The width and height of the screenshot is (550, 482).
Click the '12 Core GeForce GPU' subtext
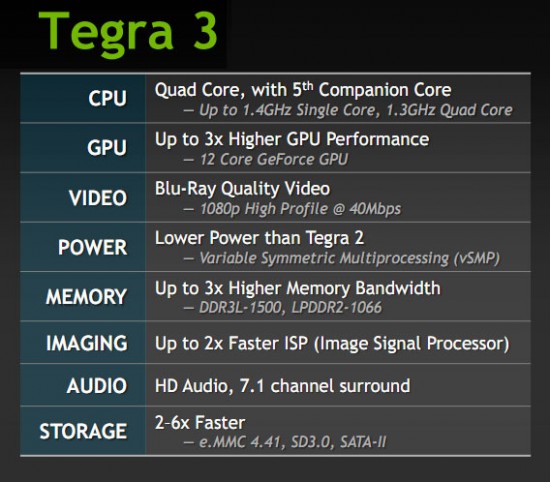click(x=266, y=160)
